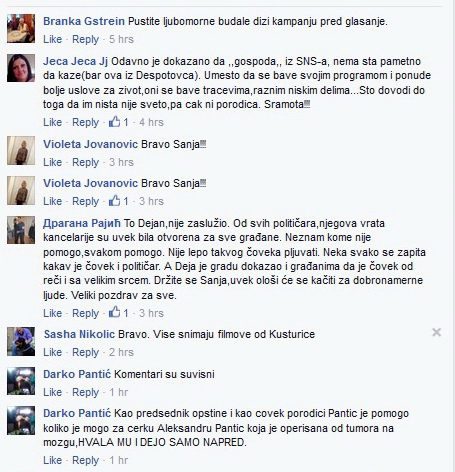Open Jeca Jeca Jj avatar
The width and height of the screenshot is (455, 472).
[21, 68]
